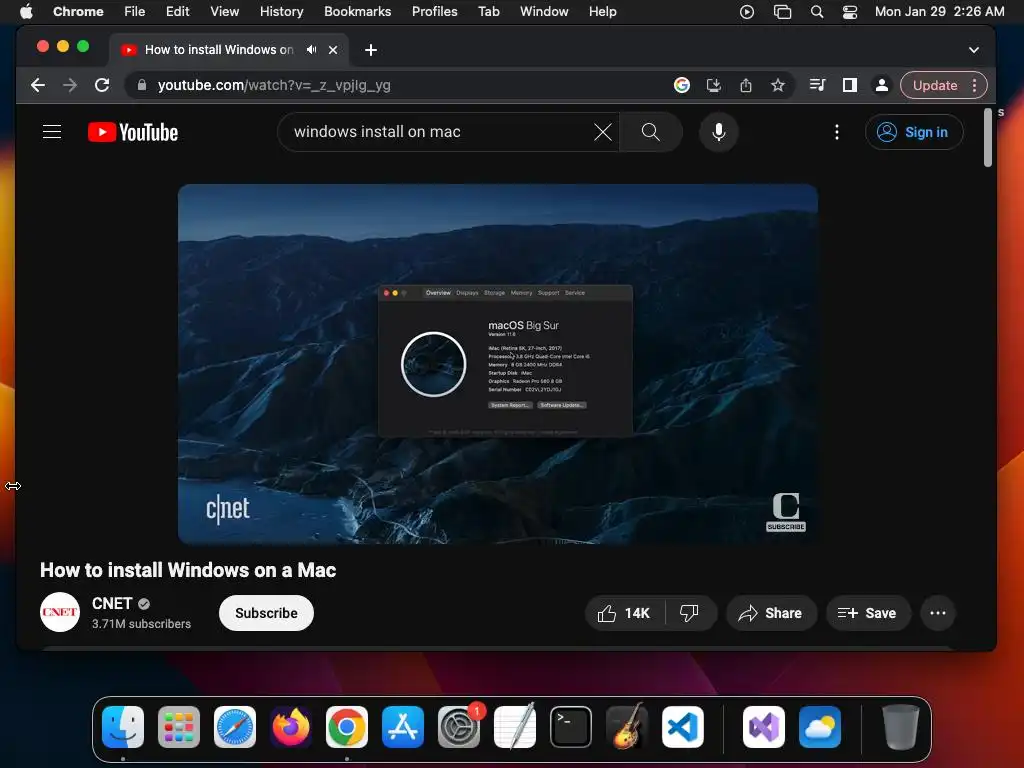1024x768 pixels.
Task: Toggle the Chrome side panel
Action: coord(850,85)
